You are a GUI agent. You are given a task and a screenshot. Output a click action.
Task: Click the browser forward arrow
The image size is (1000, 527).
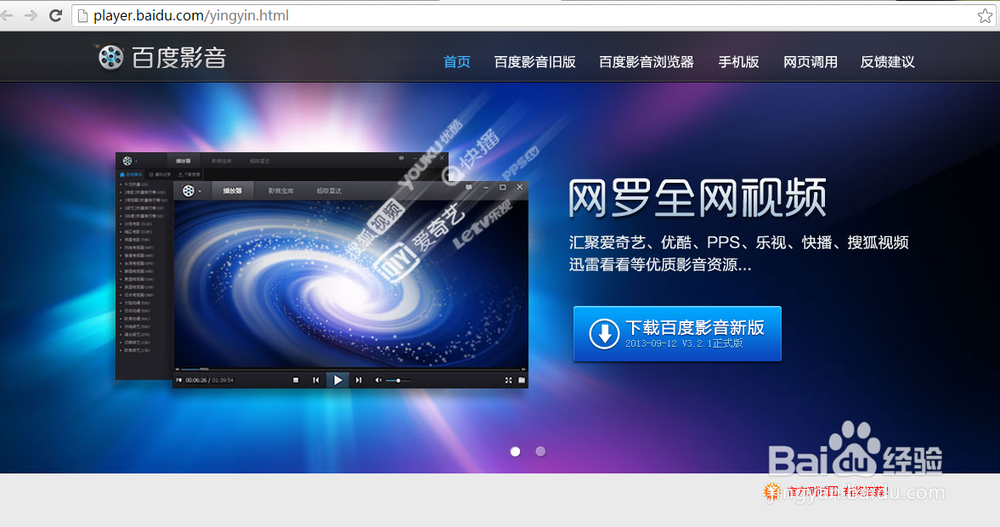tap(31, 15)
